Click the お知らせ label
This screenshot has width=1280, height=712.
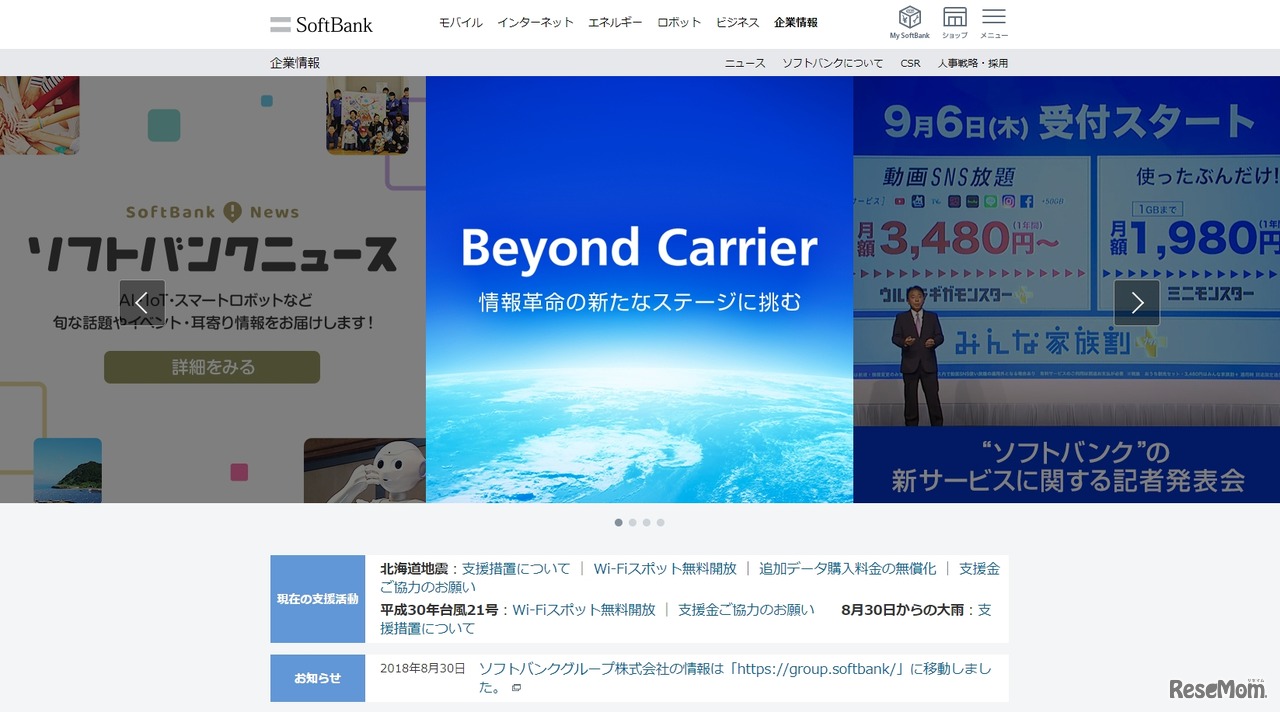(x=317, y=678)
